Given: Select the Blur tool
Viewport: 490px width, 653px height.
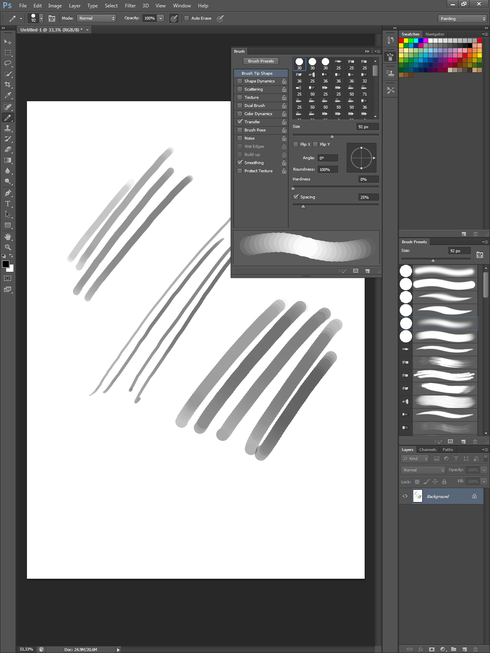Looking at the screenshot, I should [7, 171].
